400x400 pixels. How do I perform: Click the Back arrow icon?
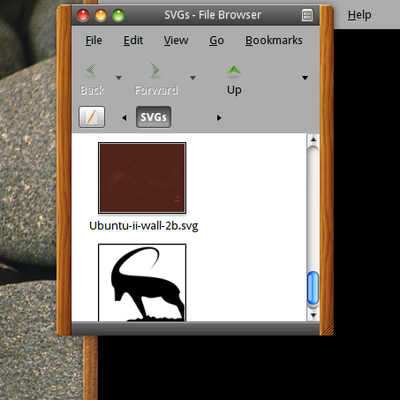click(x=91, y=71)
